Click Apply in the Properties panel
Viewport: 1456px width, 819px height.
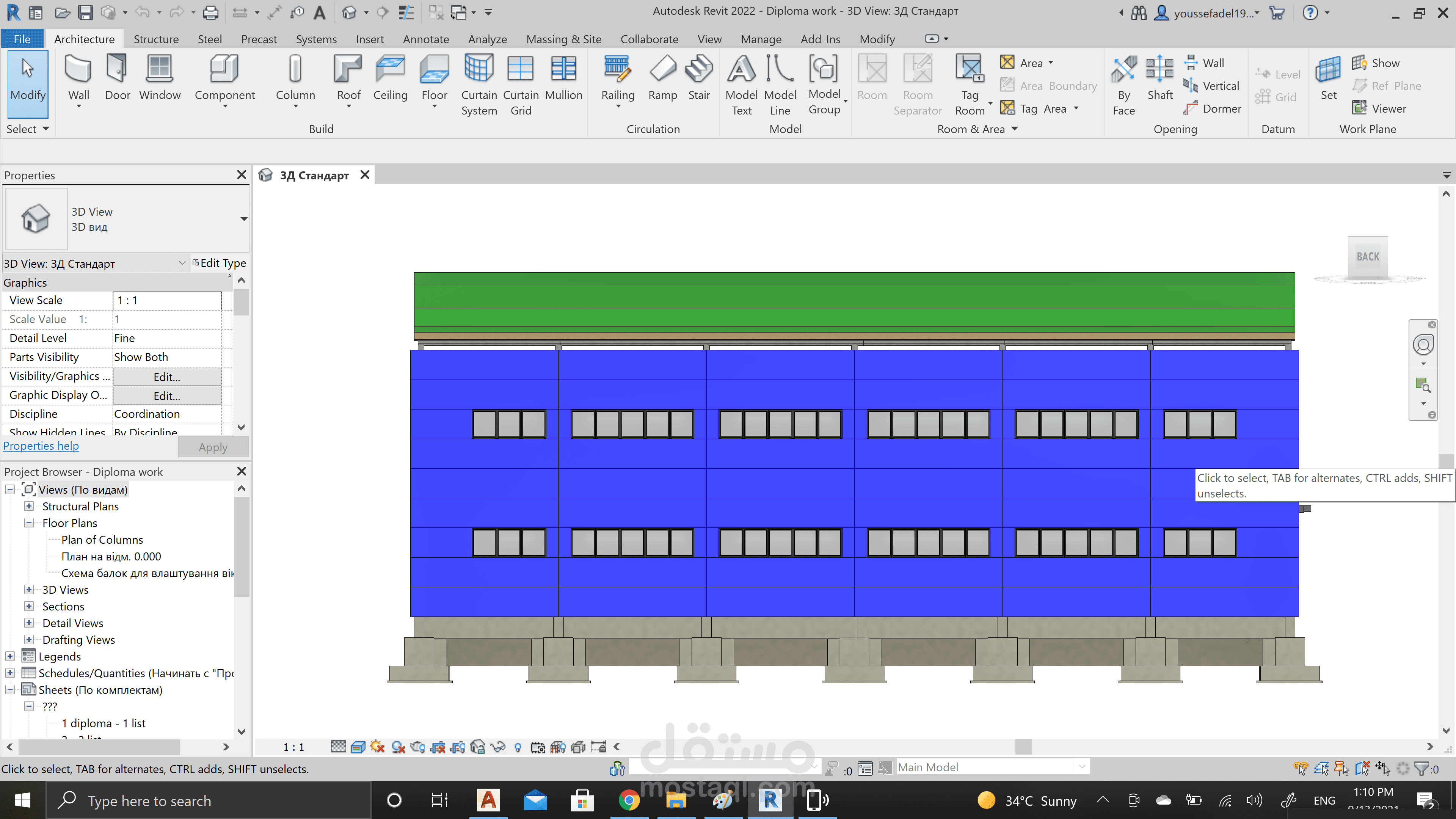coord(213,447)
